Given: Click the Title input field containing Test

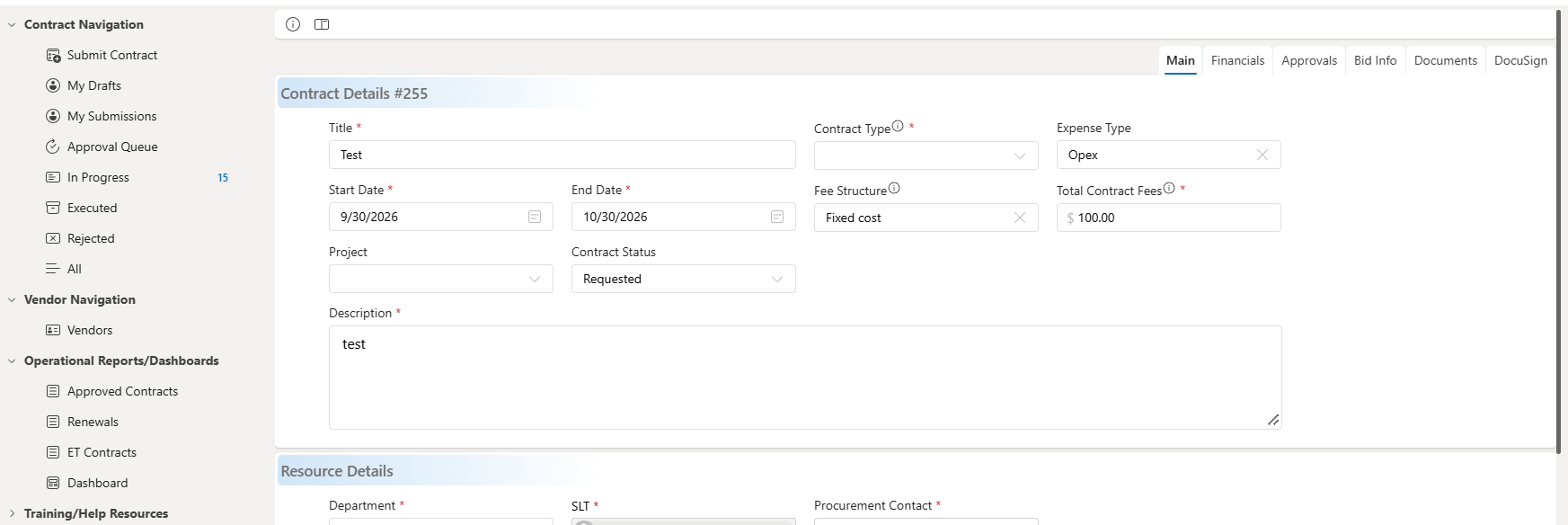Looking at the screenshot, I should 563,155.
